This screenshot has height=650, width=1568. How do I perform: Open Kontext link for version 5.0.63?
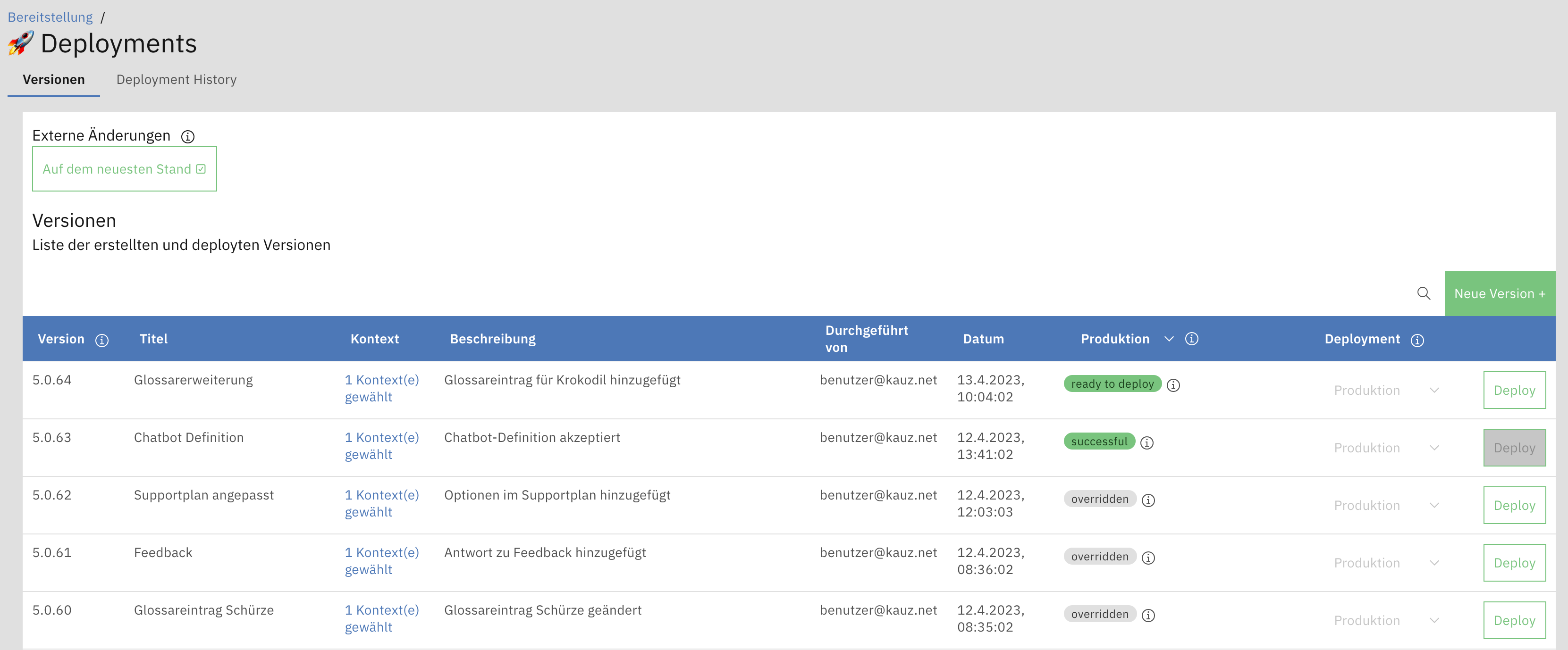(382, 446)
